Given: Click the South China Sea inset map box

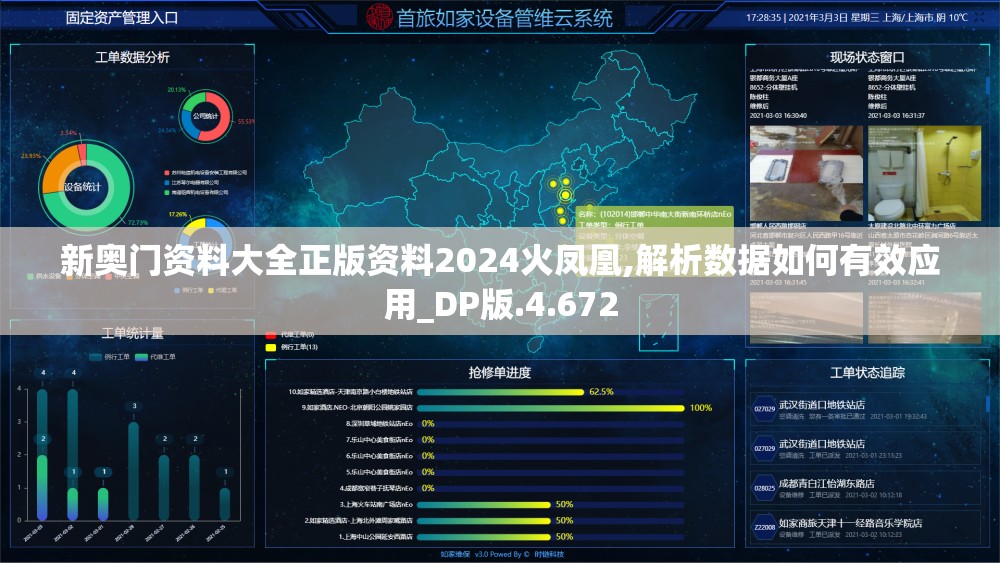Looking at the screenshot, I should tap(658, 322).
